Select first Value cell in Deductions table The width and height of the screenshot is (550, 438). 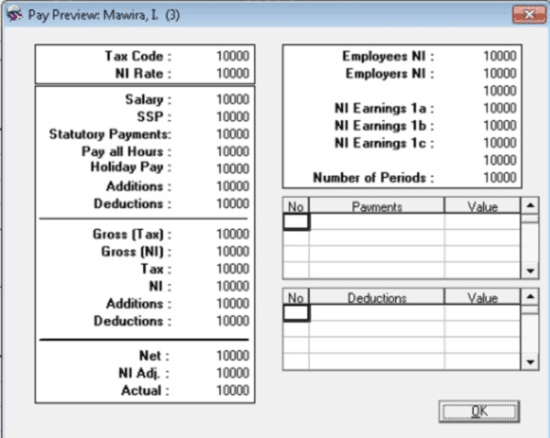point(482,313)
